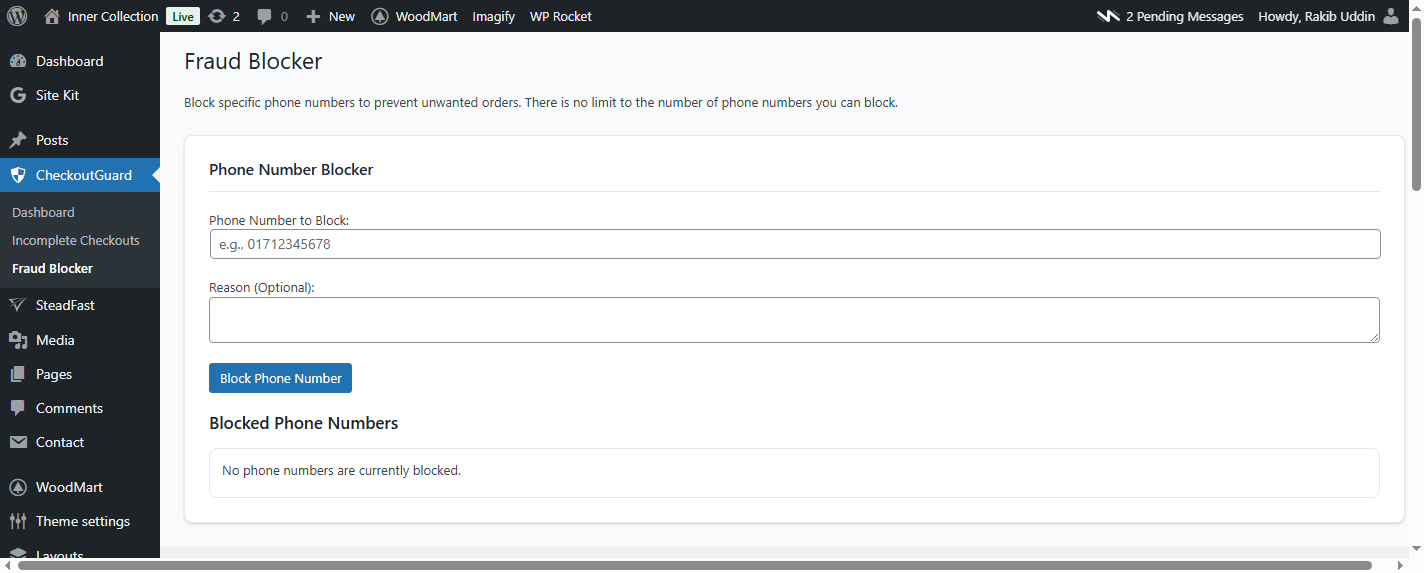The image size is (1424, 573).
Task: Click the user avatar icon
Action: [x=1391, y=16]
